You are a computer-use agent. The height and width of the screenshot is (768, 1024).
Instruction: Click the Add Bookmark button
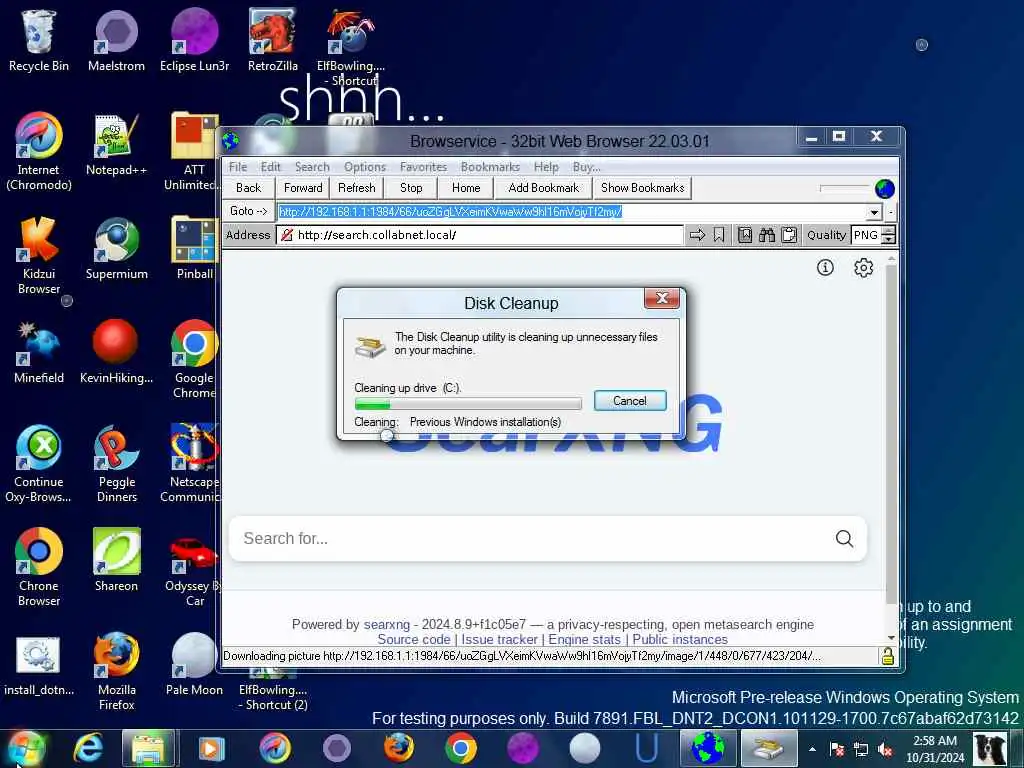point(543,188)
